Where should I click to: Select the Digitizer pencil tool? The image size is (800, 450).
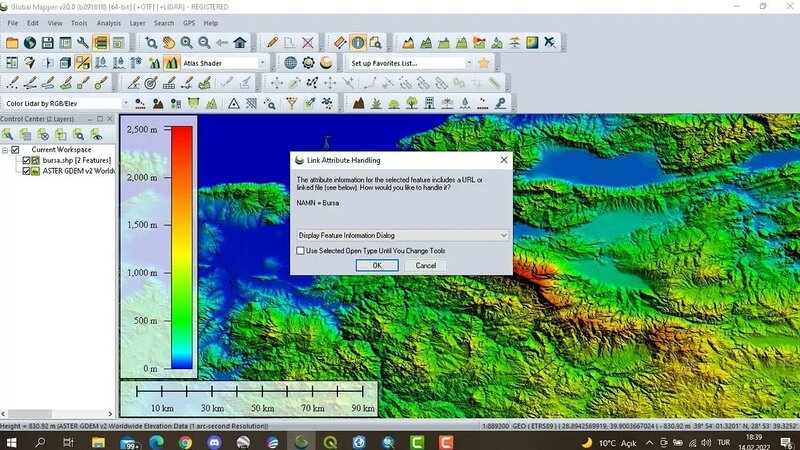[272, 43]
